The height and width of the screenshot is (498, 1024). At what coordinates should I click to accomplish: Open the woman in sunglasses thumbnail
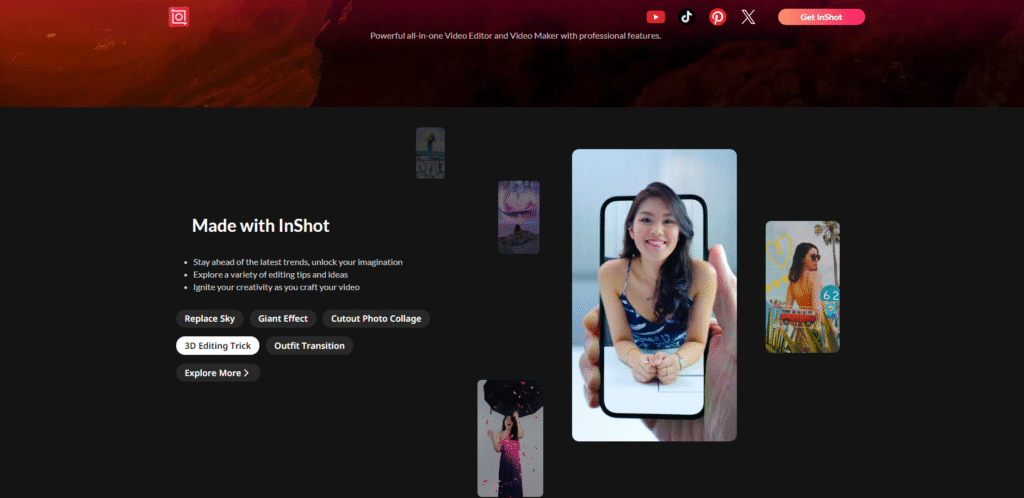coord(802,287)
